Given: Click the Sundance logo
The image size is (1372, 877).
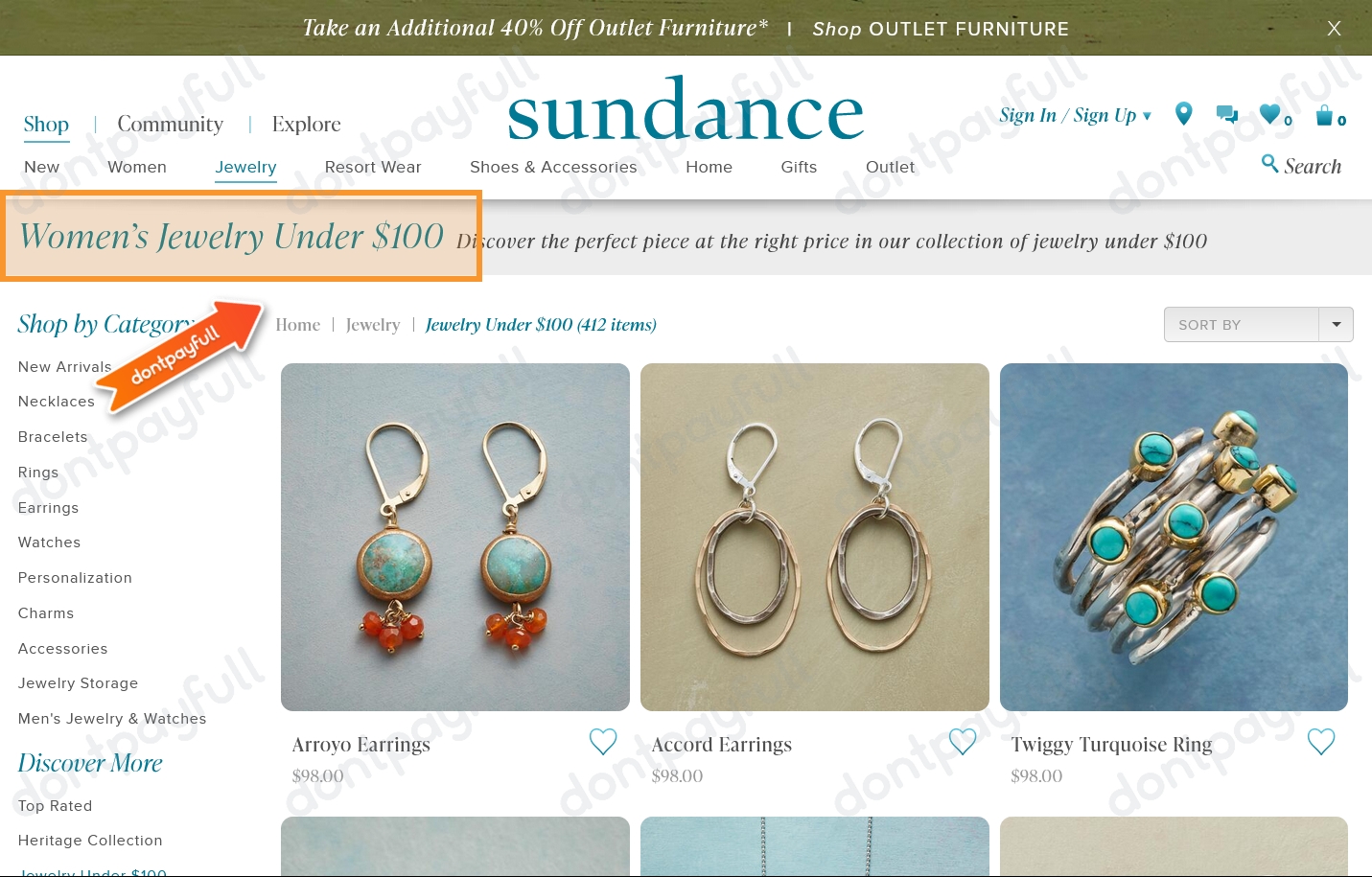Looking at the screenshot, I should 686,110.
